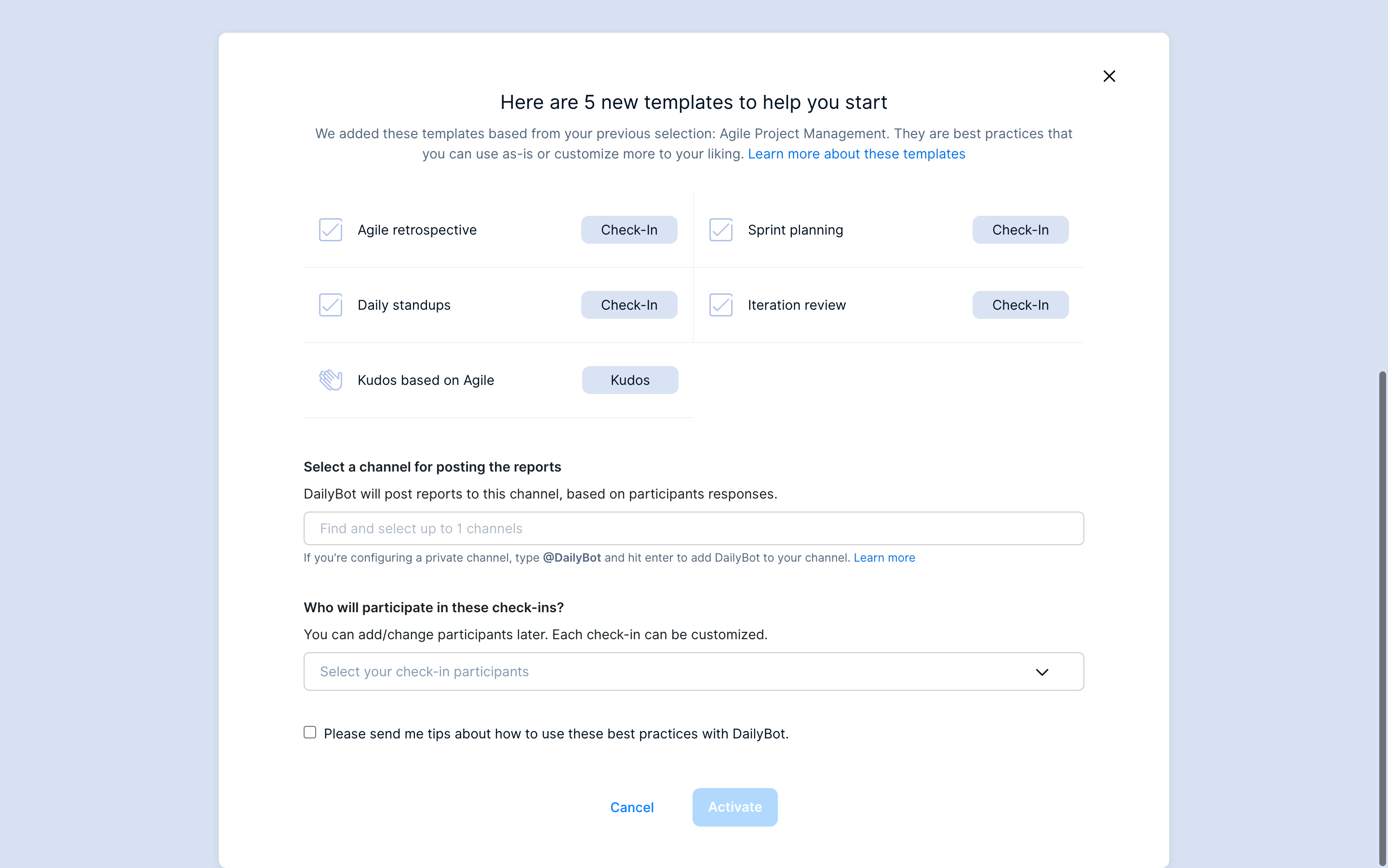Screen dimensions: 1388x868
Task: Enable the send me tips checkbox
Action: tap(310, 733)
